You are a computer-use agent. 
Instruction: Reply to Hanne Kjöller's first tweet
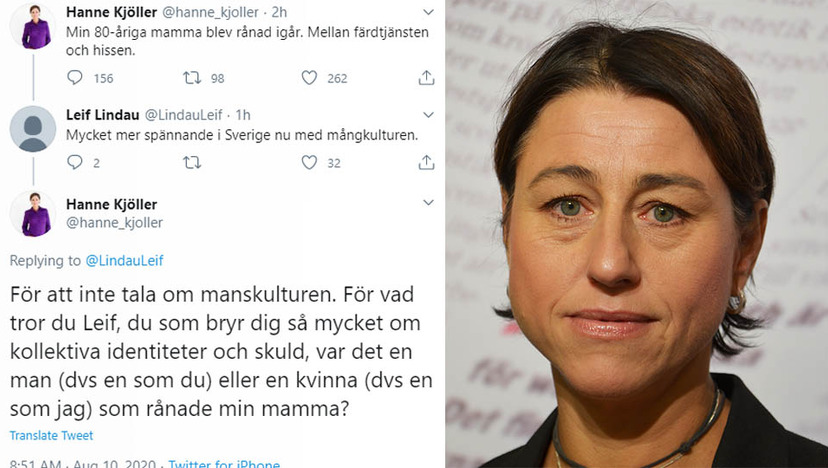coord(75,78)
